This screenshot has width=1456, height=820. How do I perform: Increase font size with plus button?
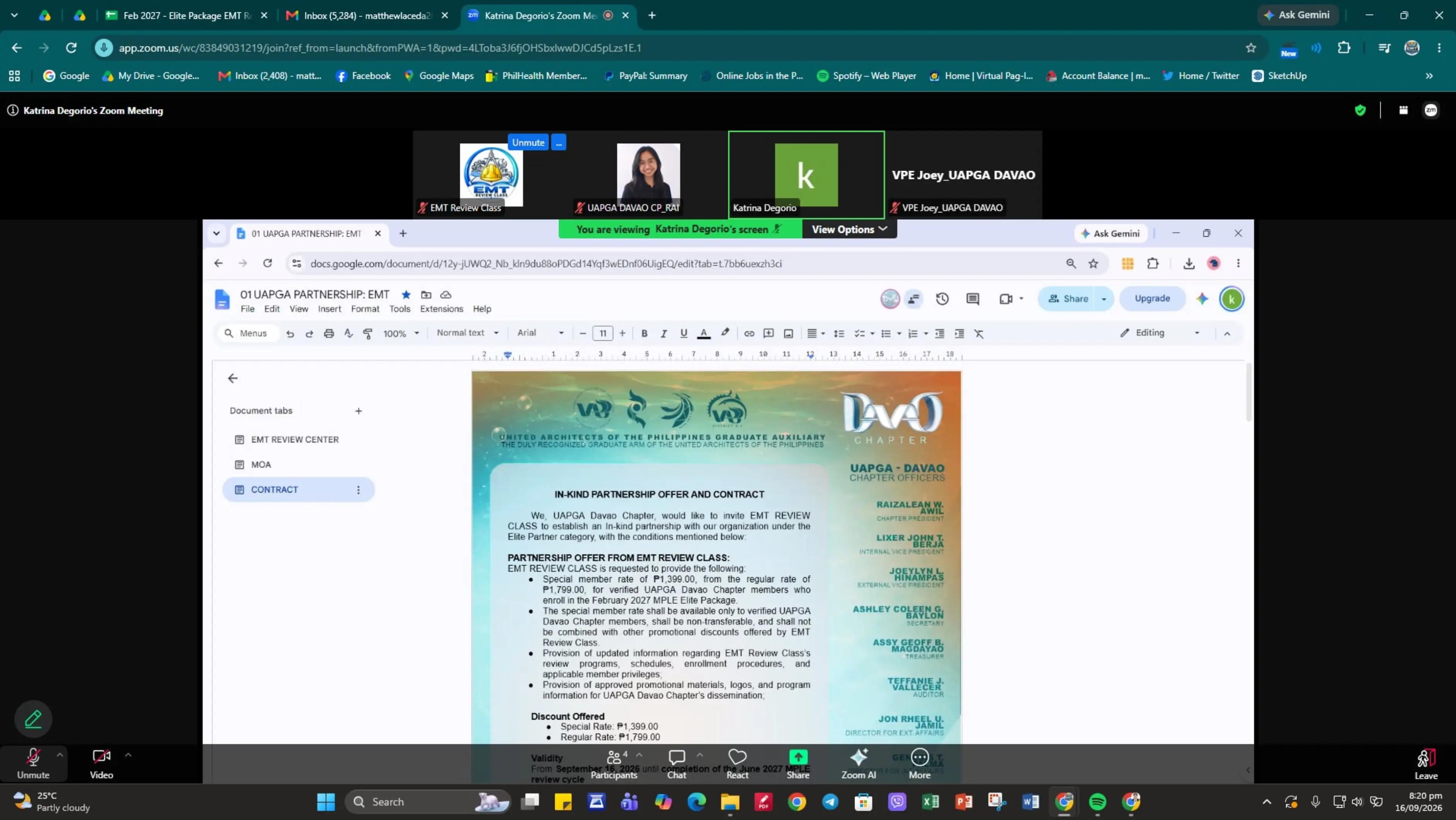[x=622, y=334]
